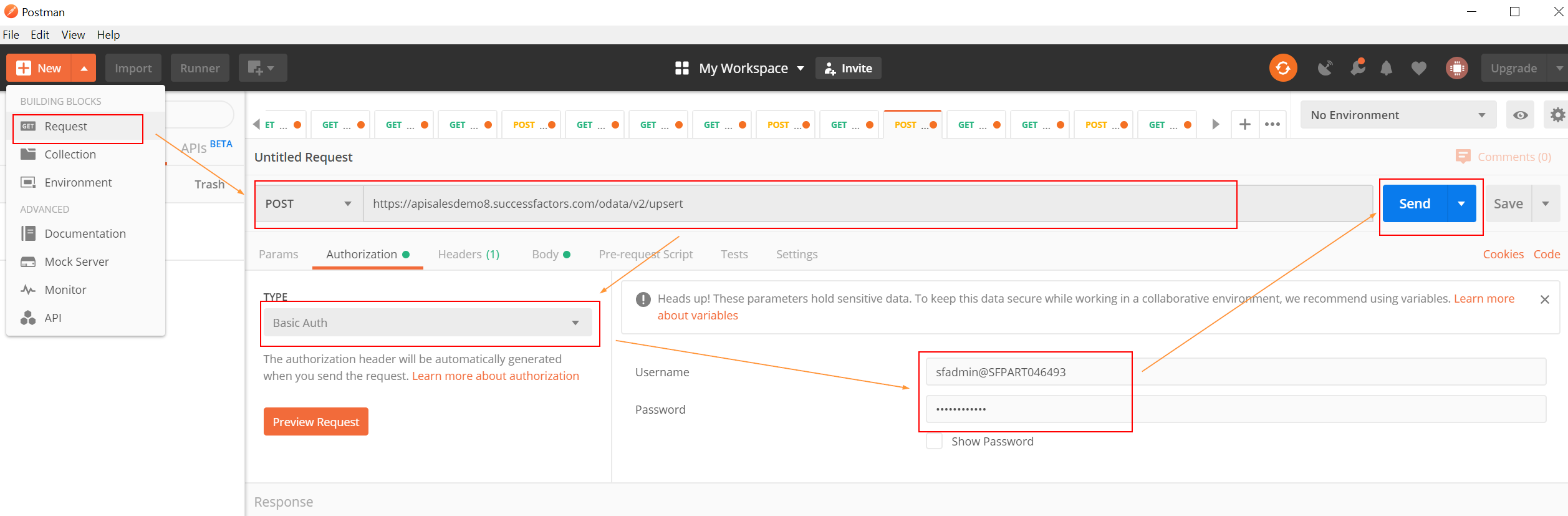Image resolution: width=1568 pixels, height=516 pixels.
Task: Click the APIs BETA sidebar tab
Action: click(206, 147)
